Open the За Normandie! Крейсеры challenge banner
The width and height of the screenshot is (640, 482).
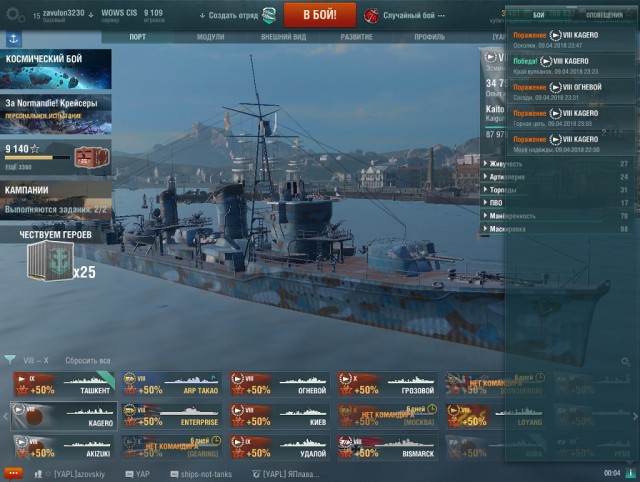tap(56, 114)
